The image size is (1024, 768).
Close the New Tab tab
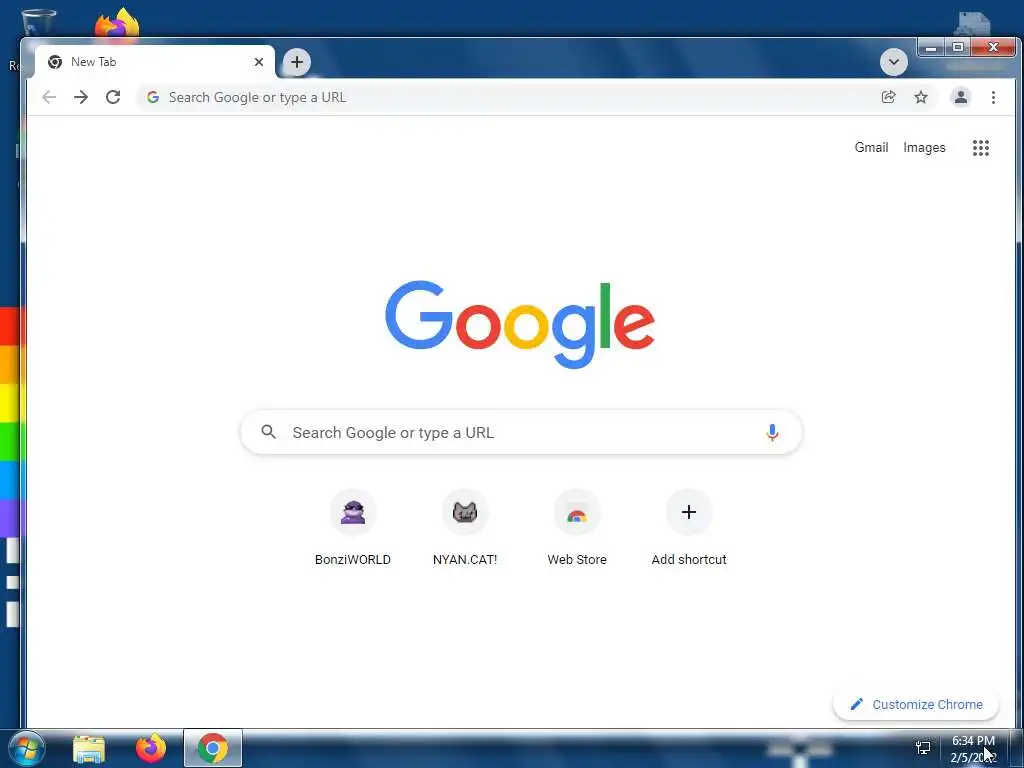coord(259,62)
